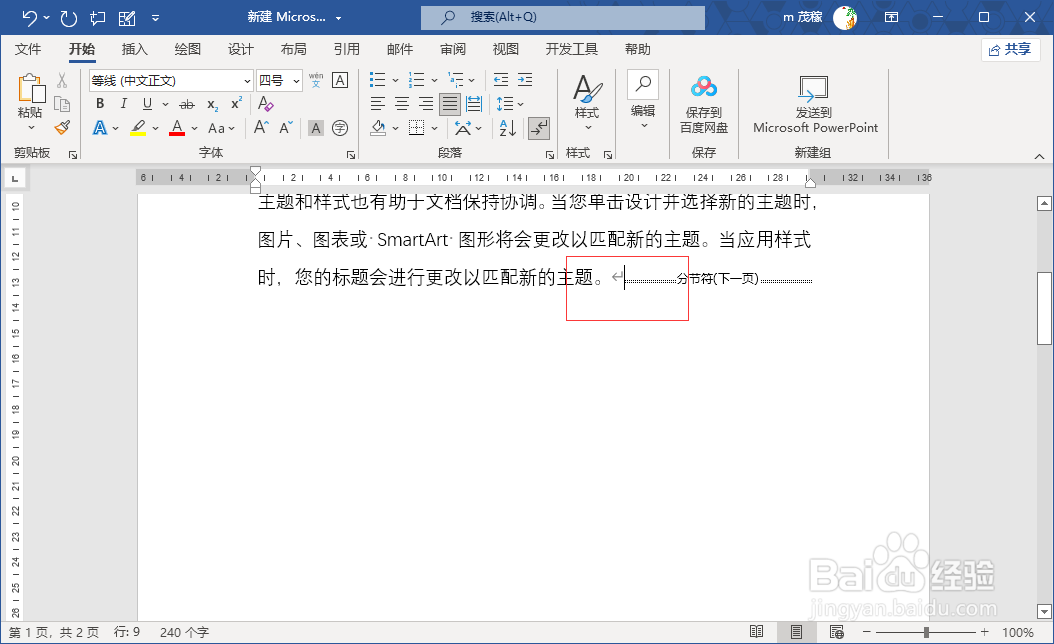Screen dimensions: 1054x644
Task: Expand underline style arrow
Action: (x=165, y=104)
